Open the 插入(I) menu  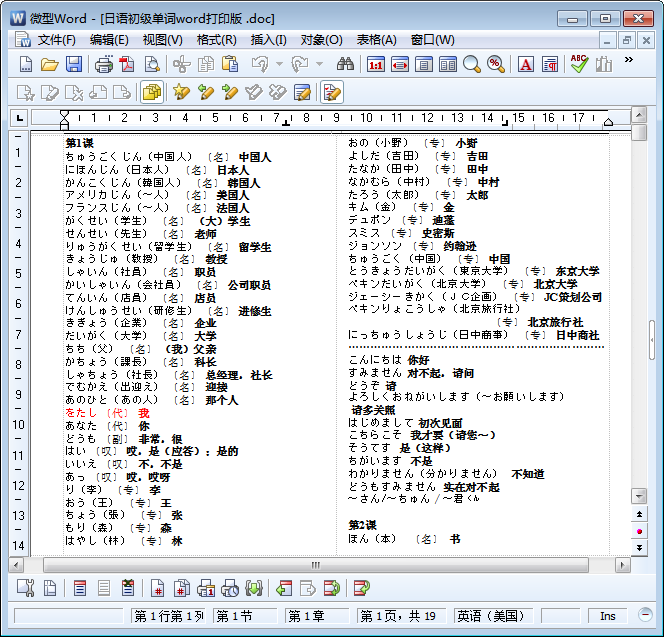[268, 40]
